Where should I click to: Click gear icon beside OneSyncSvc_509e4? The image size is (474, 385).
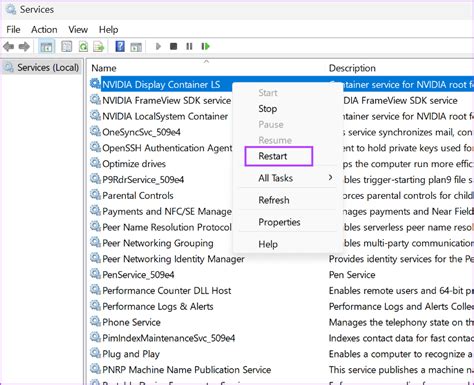[95, 131]
